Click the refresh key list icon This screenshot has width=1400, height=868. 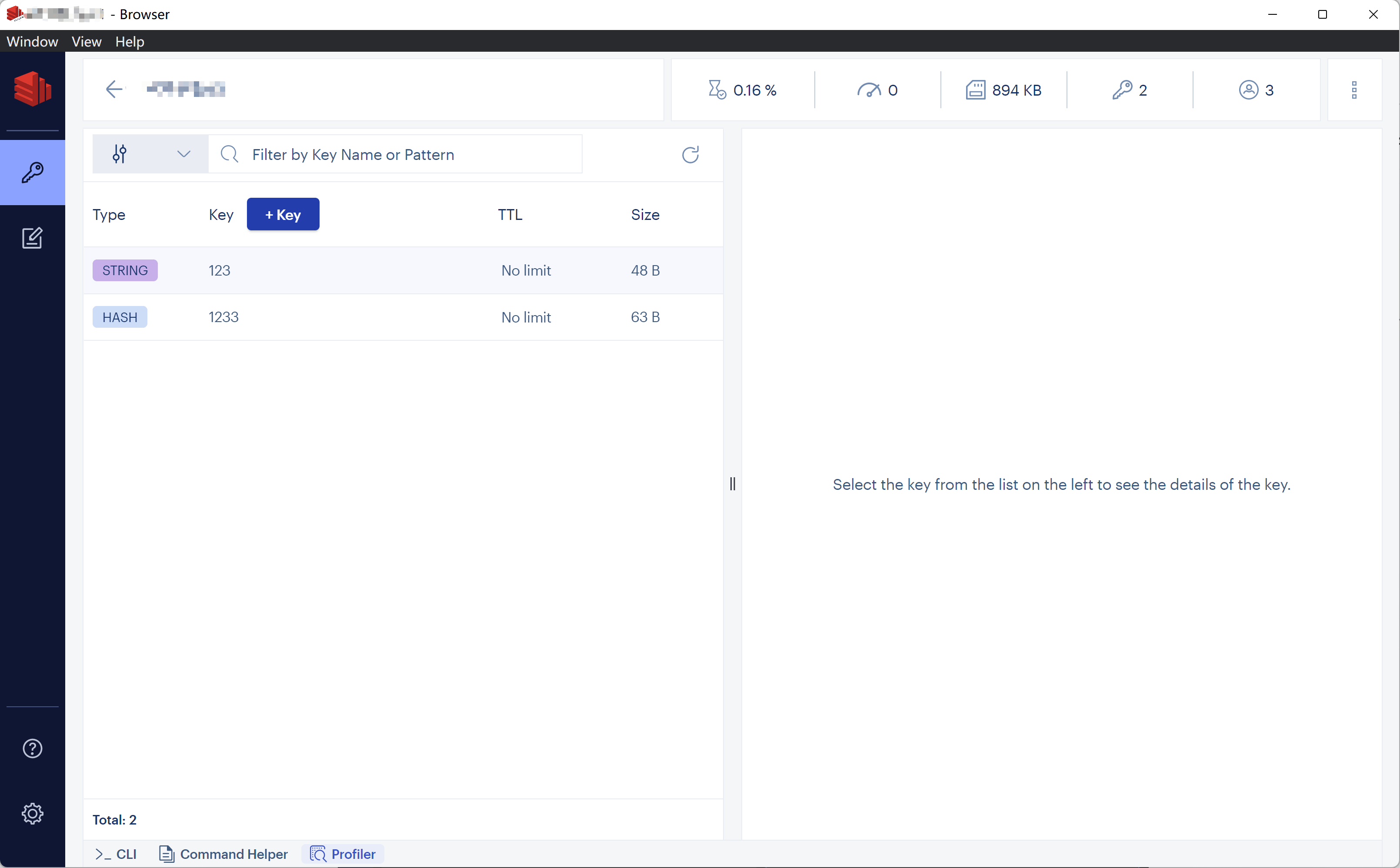[690, 154]
